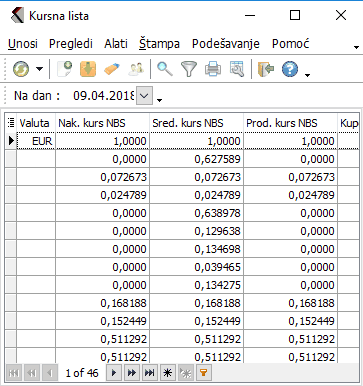
Task: Click the 1 of 46 record counter
Action: tap(82, 373)
